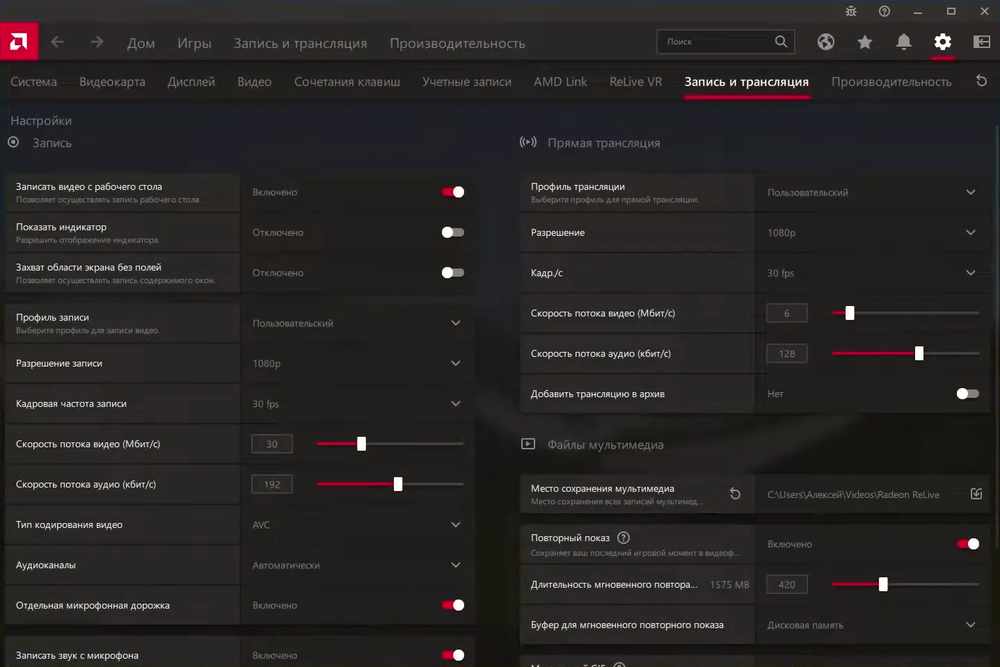The height and width of the screenshot is (667, 1000).
Task: Open notifications bell icon
Action: pyautogui.click(x=904, y=42)
